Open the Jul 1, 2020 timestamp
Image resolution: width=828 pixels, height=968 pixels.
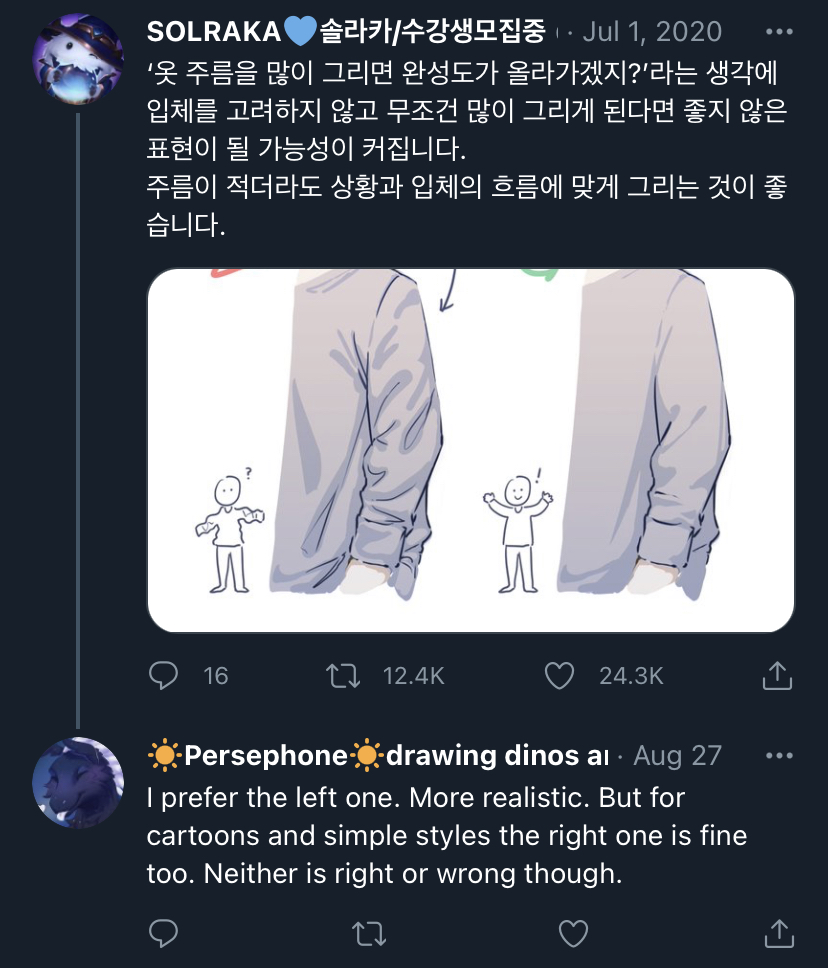(x=652, y=31)
